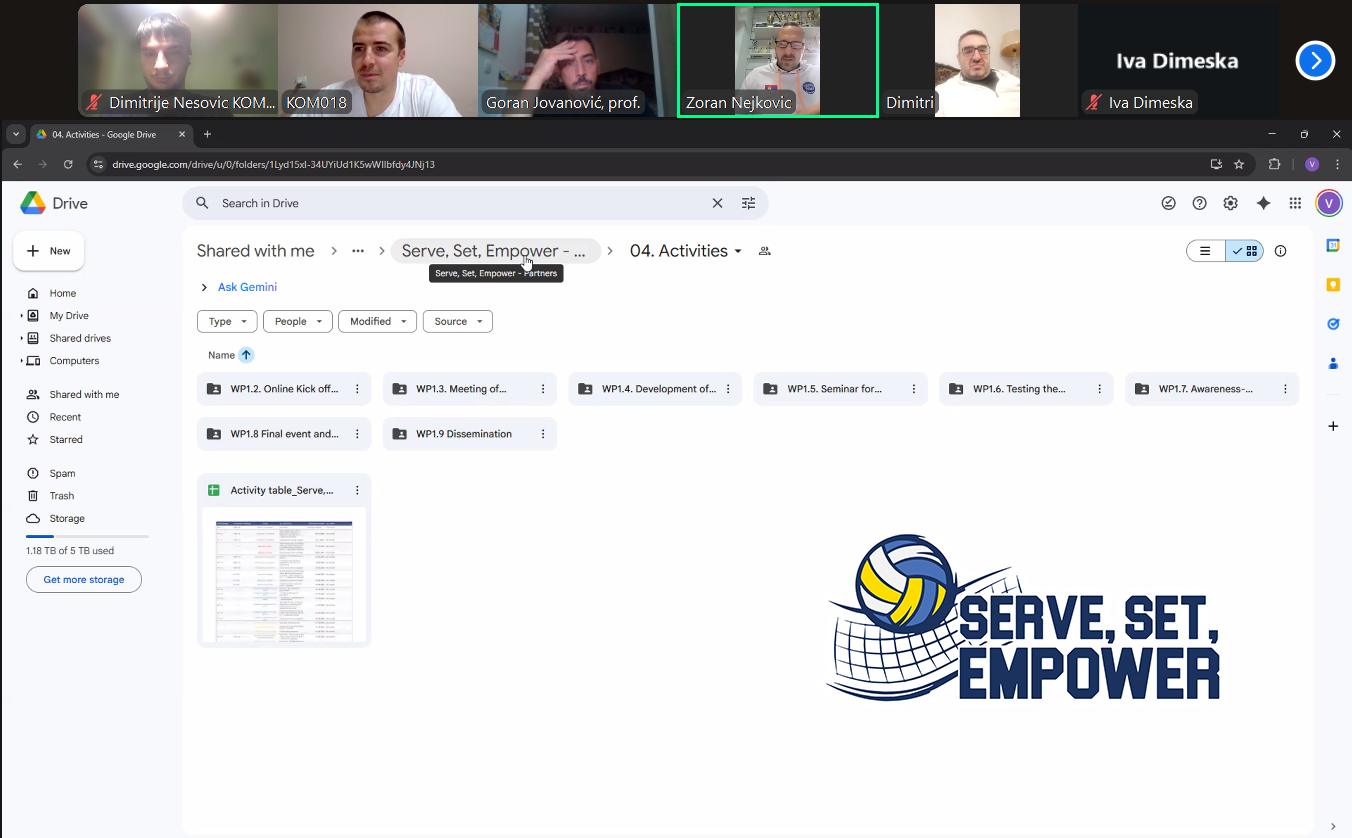Switch to grid layout view
The width and height of the screenshot is (1352, 838).
(1245, 251)
